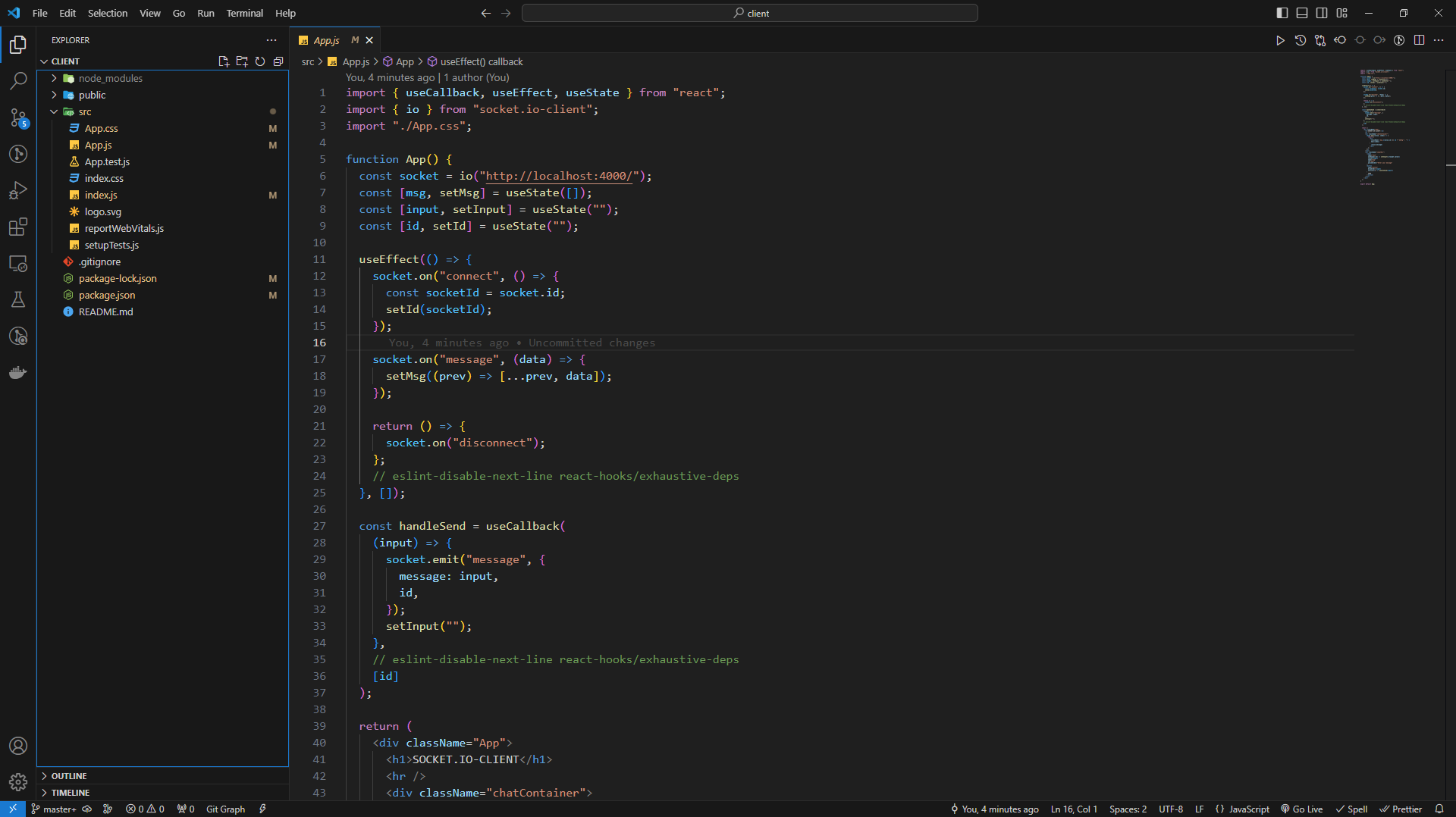Toggle the bottom panel layout button
This screenshot has width=1456, height=817.
point(1302,13)
